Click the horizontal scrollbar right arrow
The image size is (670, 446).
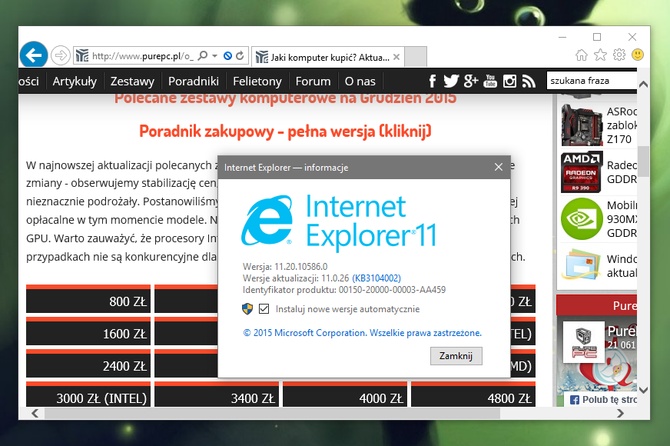(620, 413)
